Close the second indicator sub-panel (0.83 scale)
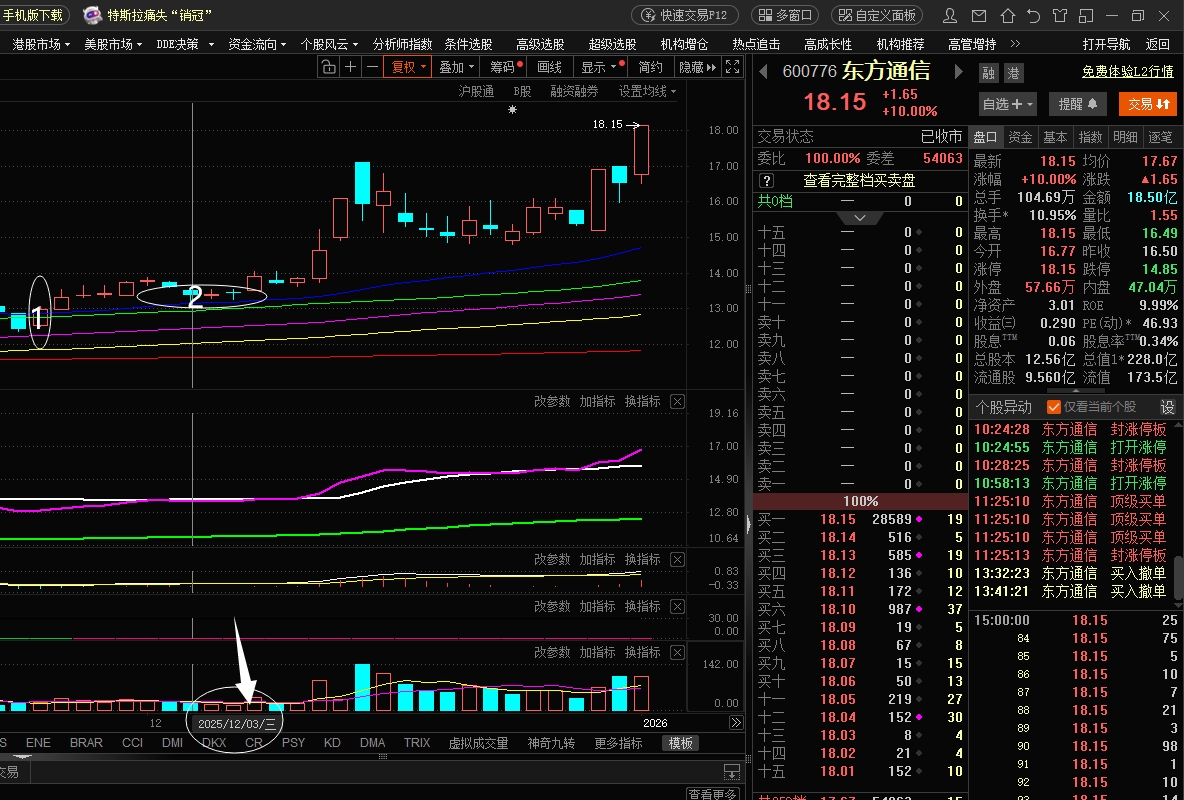The width and height of the screenshot is (1184, 800). tap(677, 560)
